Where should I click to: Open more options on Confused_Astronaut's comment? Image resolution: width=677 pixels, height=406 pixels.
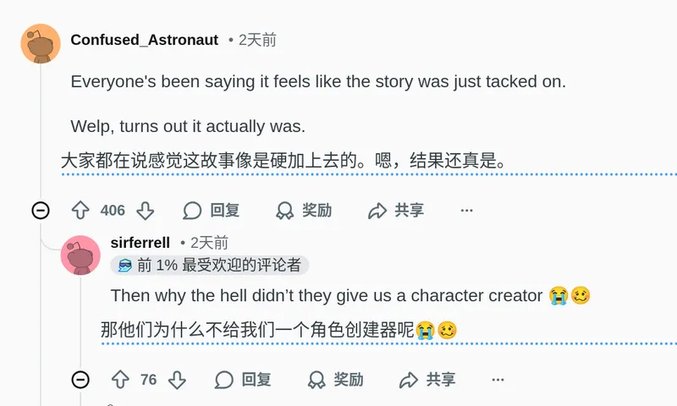tap(466, 210)
